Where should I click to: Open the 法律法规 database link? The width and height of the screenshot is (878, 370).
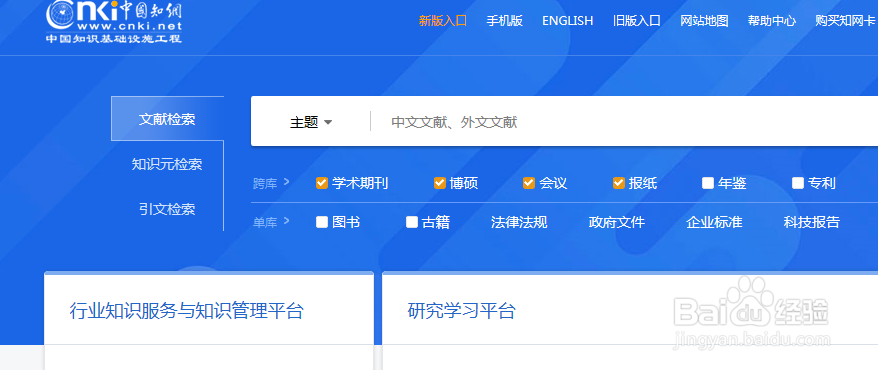pos(519,222)
